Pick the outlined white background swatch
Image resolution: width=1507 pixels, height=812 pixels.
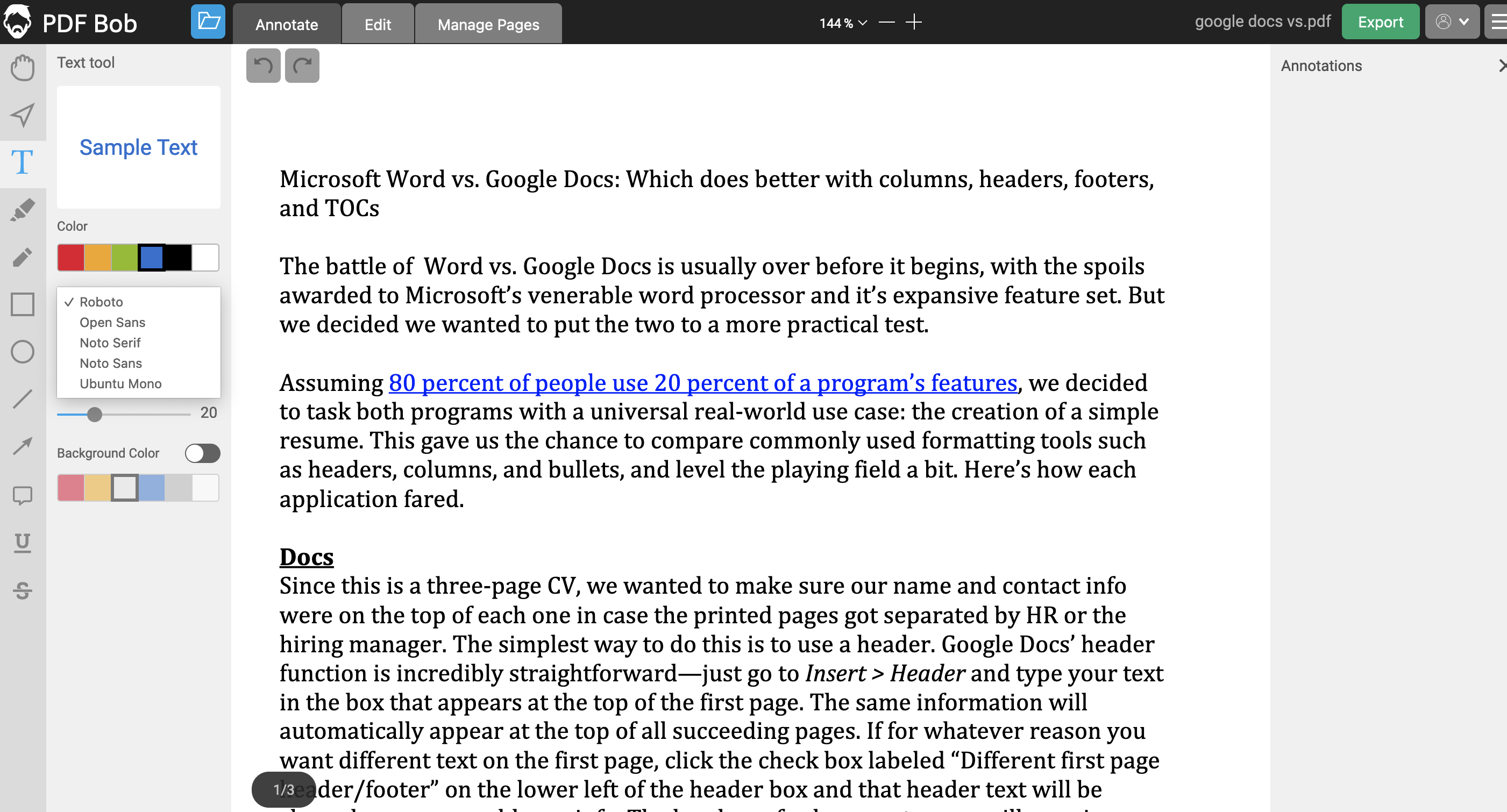125,488
